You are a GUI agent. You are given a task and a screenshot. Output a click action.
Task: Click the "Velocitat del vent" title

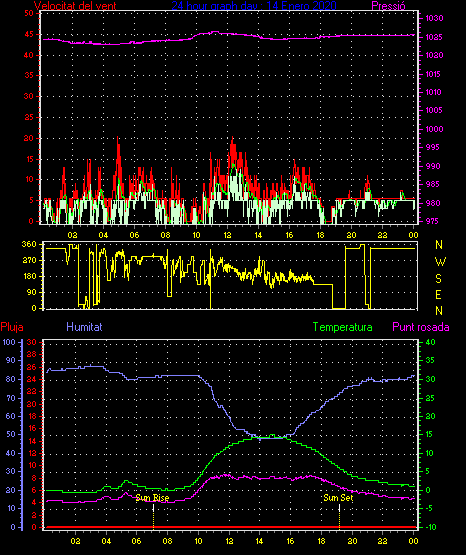pyautogui.click(x=75, y=5)
